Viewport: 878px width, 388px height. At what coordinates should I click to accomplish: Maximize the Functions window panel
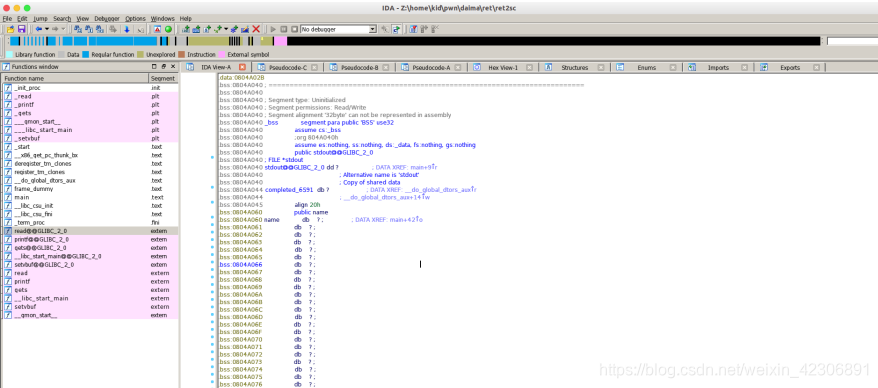point(154,67)
